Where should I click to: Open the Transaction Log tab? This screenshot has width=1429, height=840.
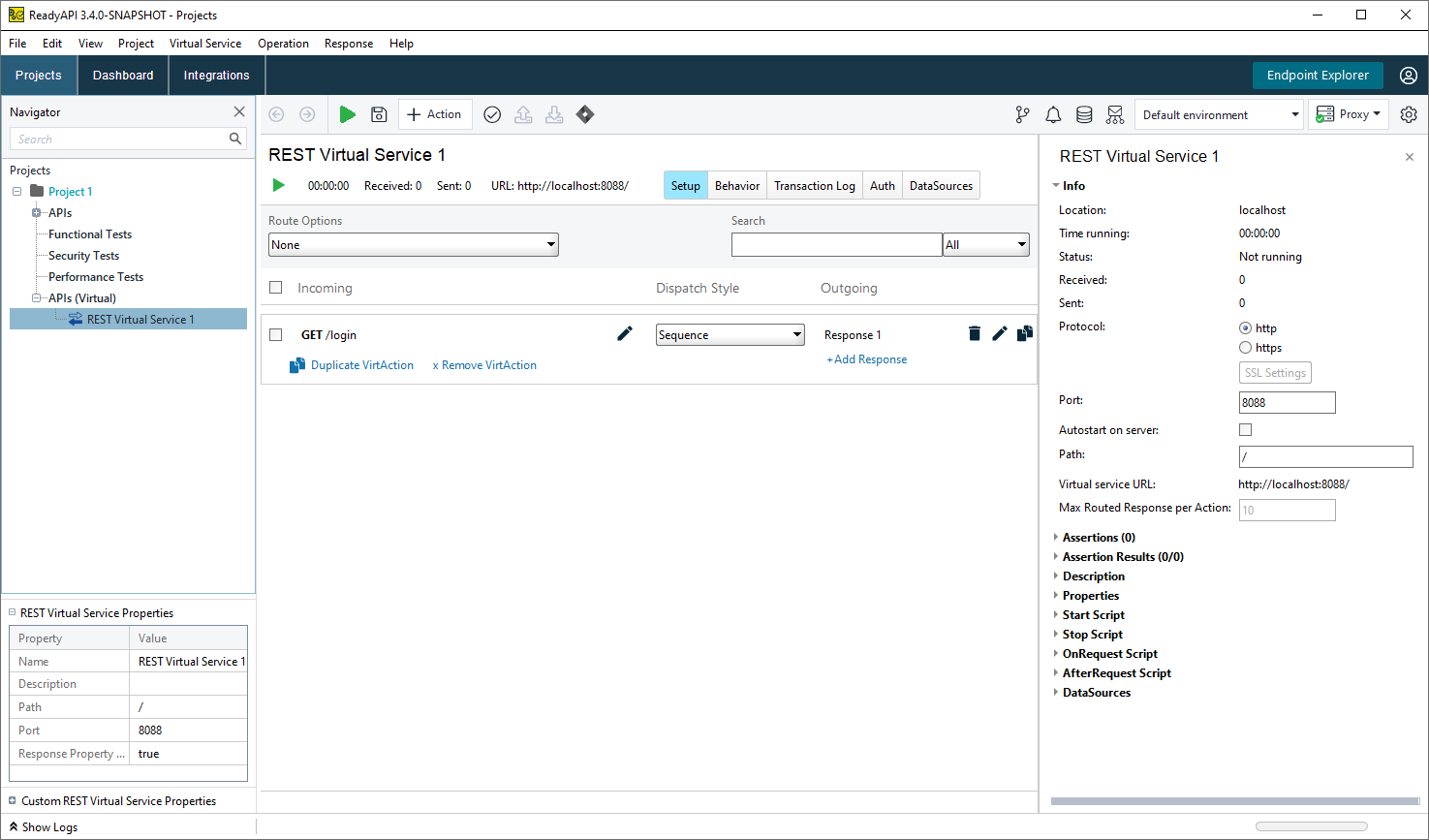[x=815, y=185]
